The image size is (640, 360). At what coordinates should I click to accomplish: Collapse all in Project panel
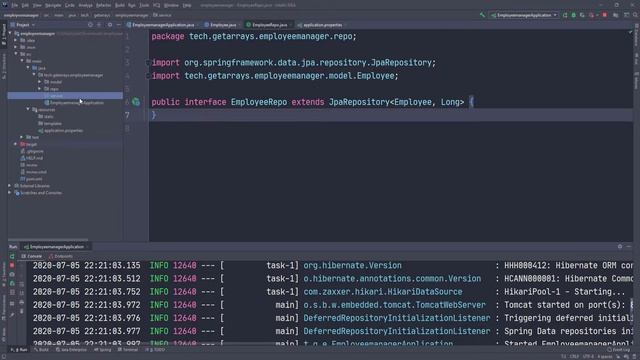tap(99, 25)
